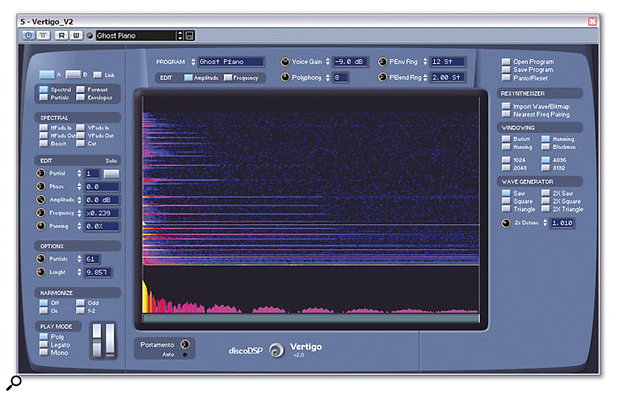Click the Voice Gain knob
The height and width of the screenshot is (397, 620).
coord(285,62)
